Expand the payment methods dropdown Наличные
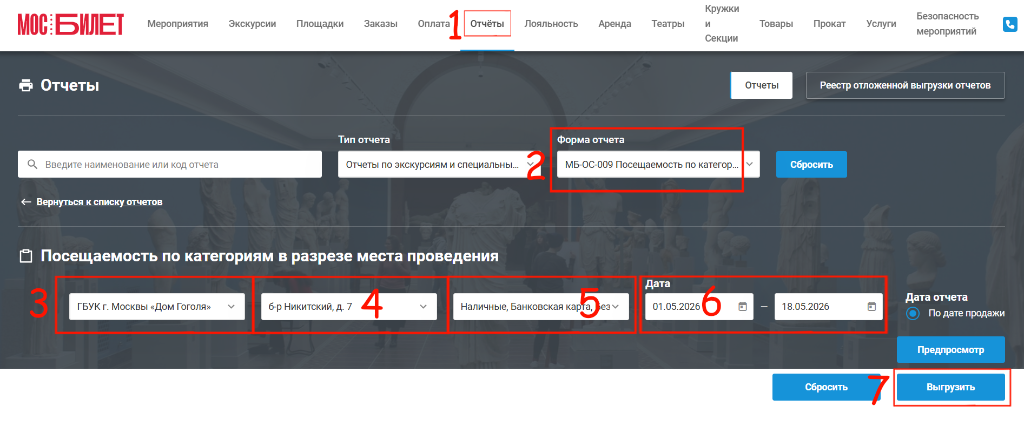 pos(541,306)
